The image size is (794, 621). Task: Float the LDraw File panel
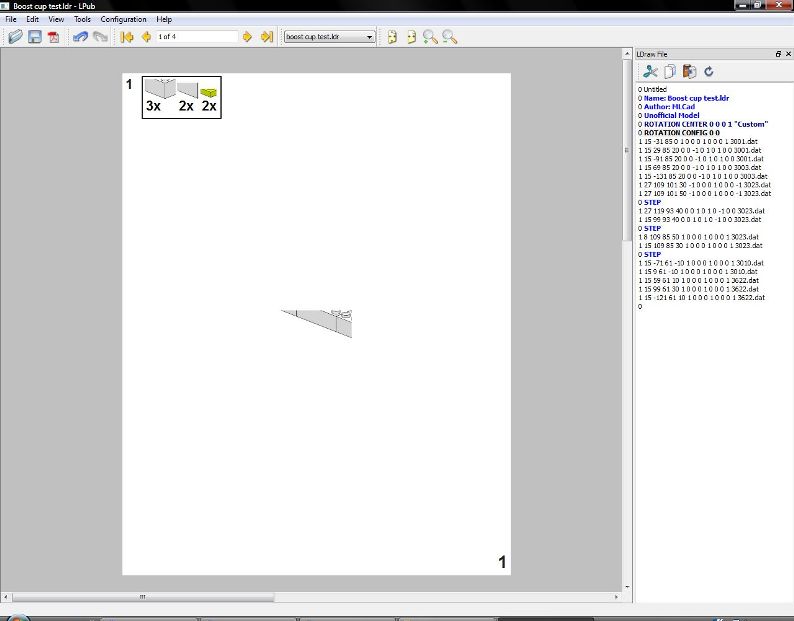point(777,53)
